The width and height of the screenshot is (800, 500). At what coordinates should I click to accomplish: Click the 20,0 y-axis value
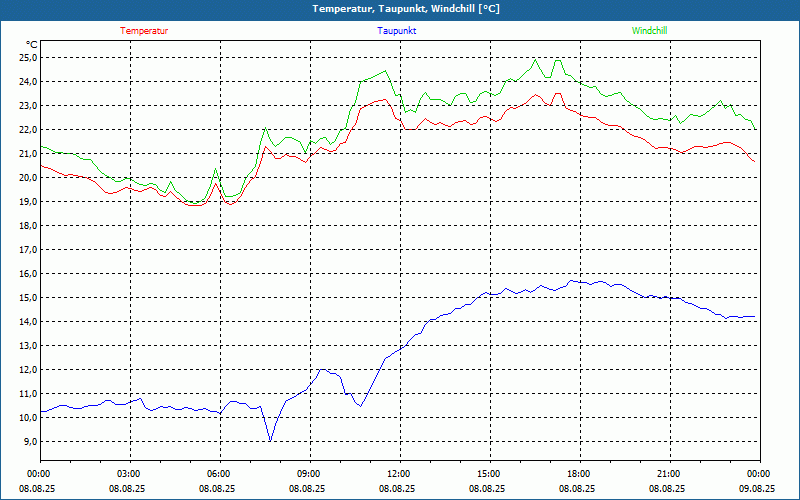(x=28, y=178)
